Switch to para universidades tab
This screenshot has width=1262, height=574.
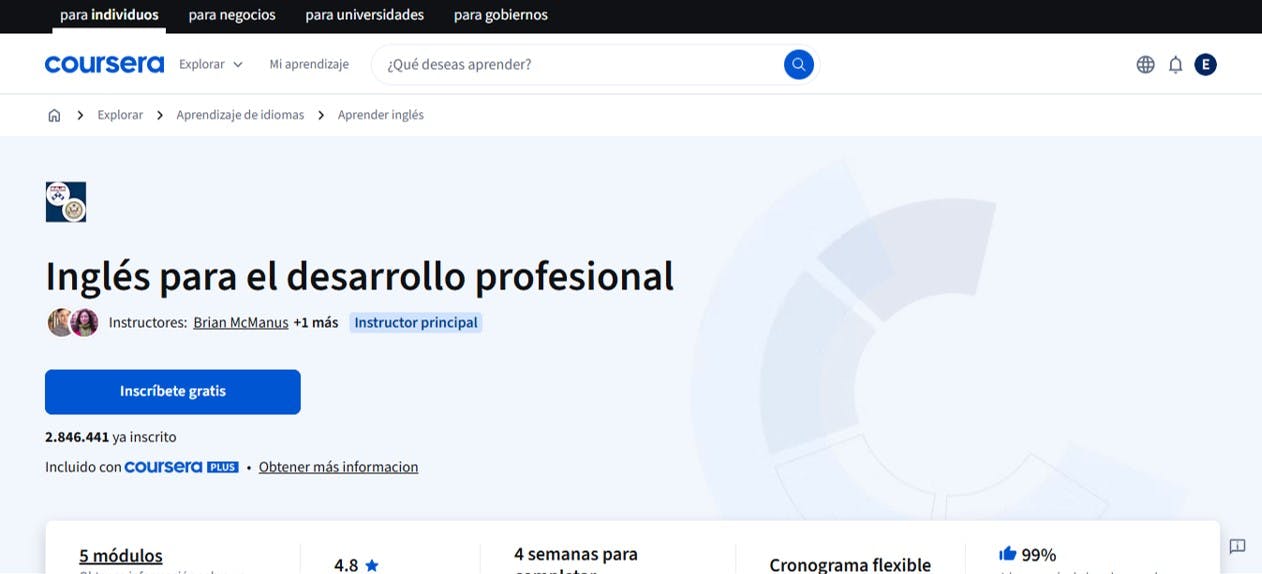coord(365,15)
